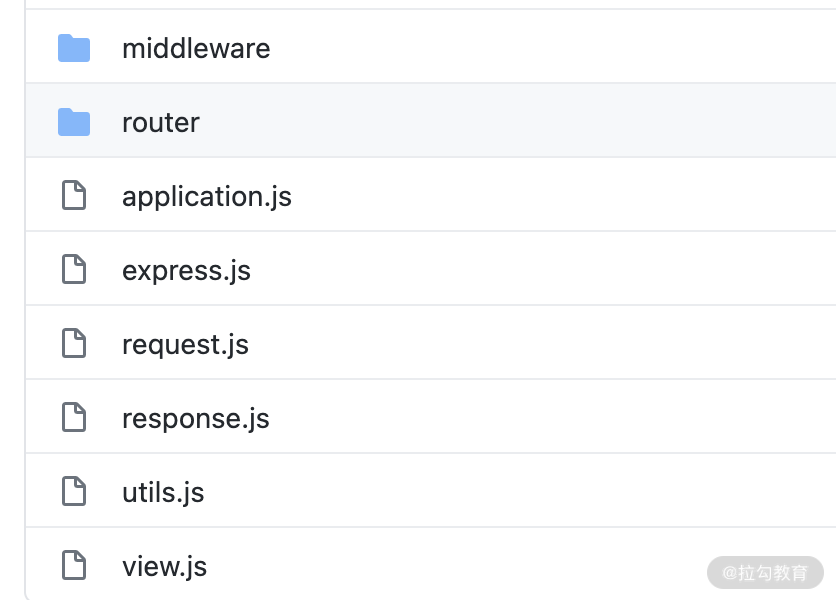The width and height of the screenshot is (836, 600).
Task: Click the file icon beside response.js
Action: coord(74,417)
